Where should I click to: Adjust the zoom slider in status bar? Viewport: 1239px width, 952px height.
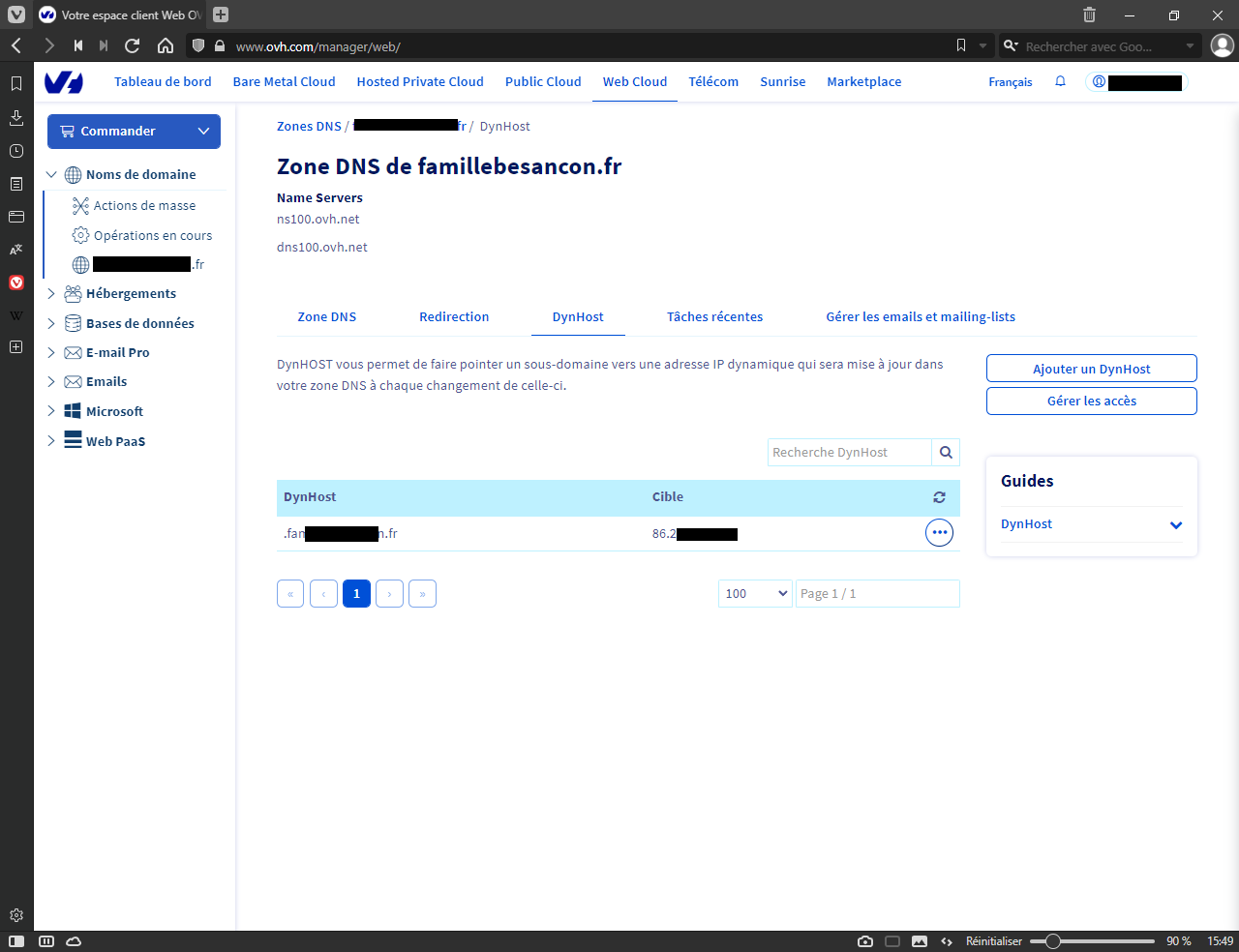(x=1053, y=941)
